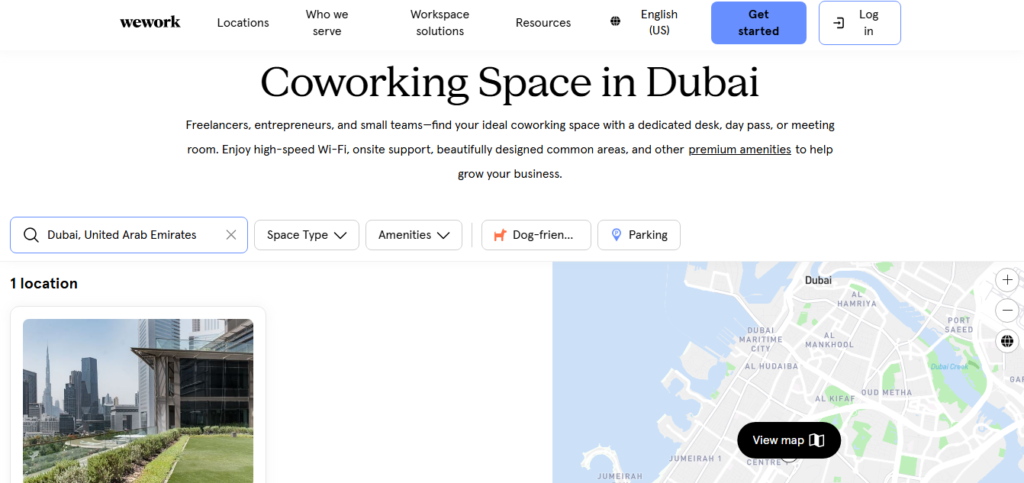1024x483 pixels.
Task: Zoom out on the map
Action: (x=1007, y=310)
